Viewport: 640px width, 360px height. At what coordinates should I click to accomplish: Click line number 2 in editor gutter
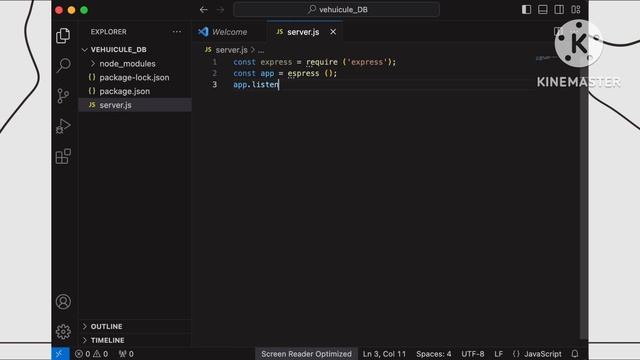tap(215, 73)
